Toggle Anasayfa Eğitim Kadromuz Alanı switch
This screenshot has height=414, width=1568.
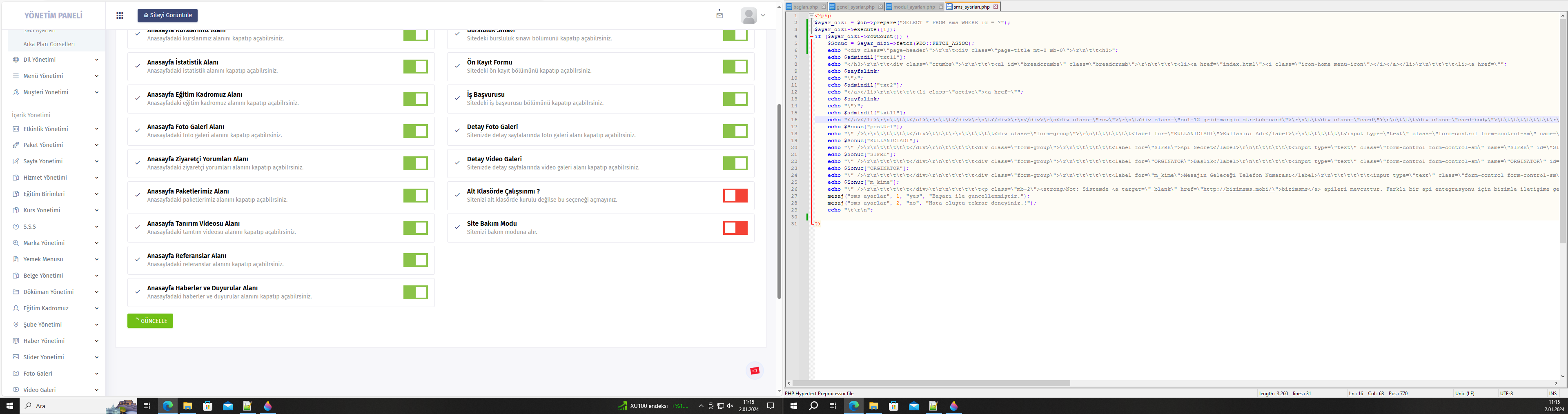pyautogui.click(x=415, y=99)
